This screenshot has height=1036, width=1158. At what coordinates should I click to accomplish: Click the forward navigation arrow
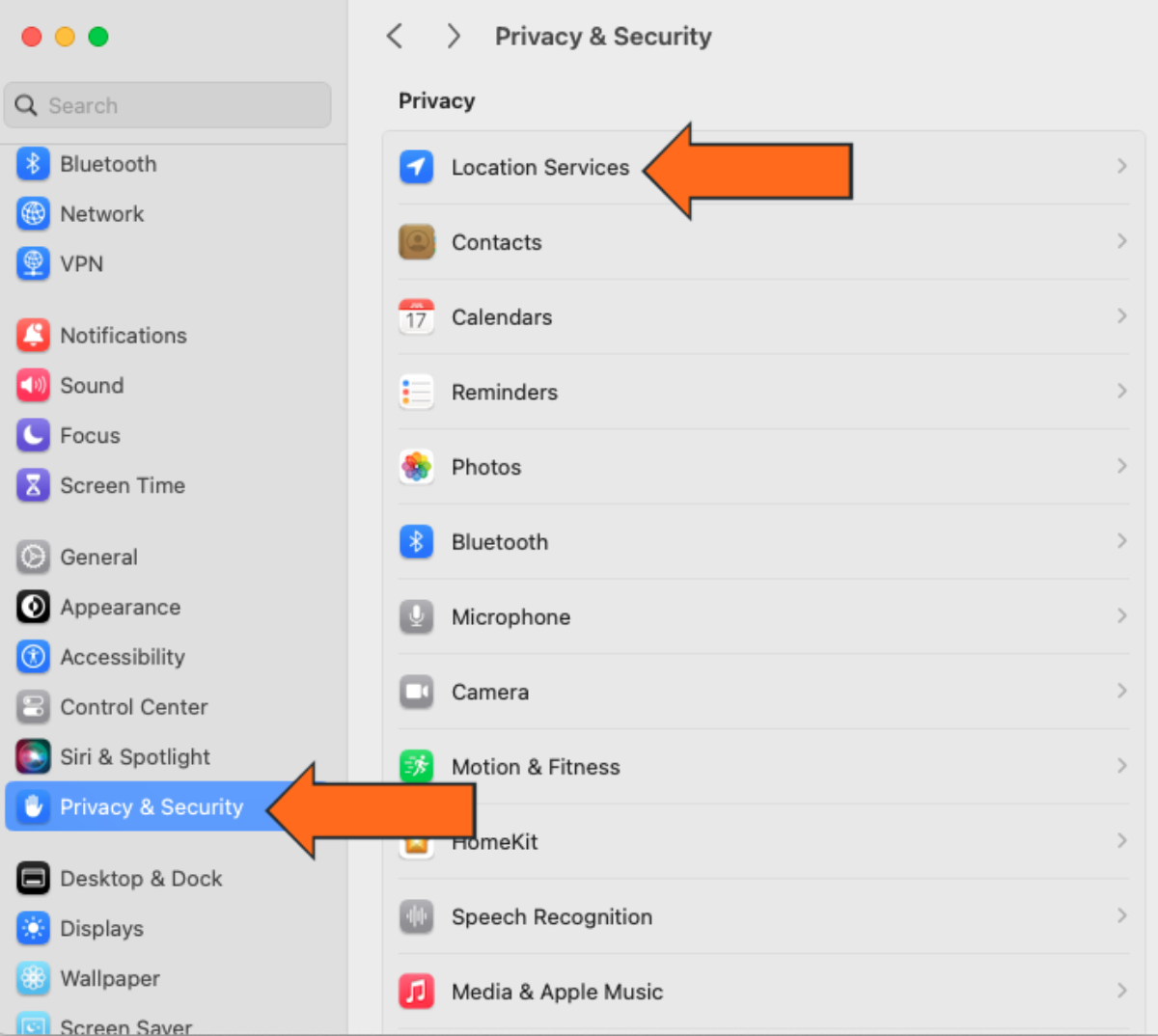pos(454,36)
